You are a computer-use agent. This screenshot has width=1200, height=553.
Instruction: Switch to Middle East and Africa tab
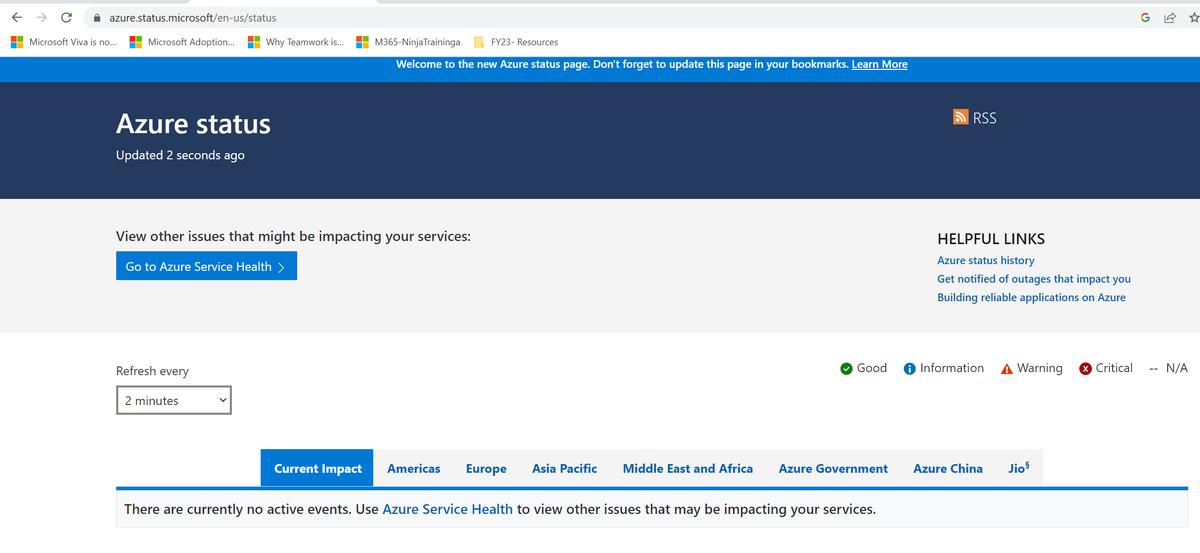pos(688,468)
